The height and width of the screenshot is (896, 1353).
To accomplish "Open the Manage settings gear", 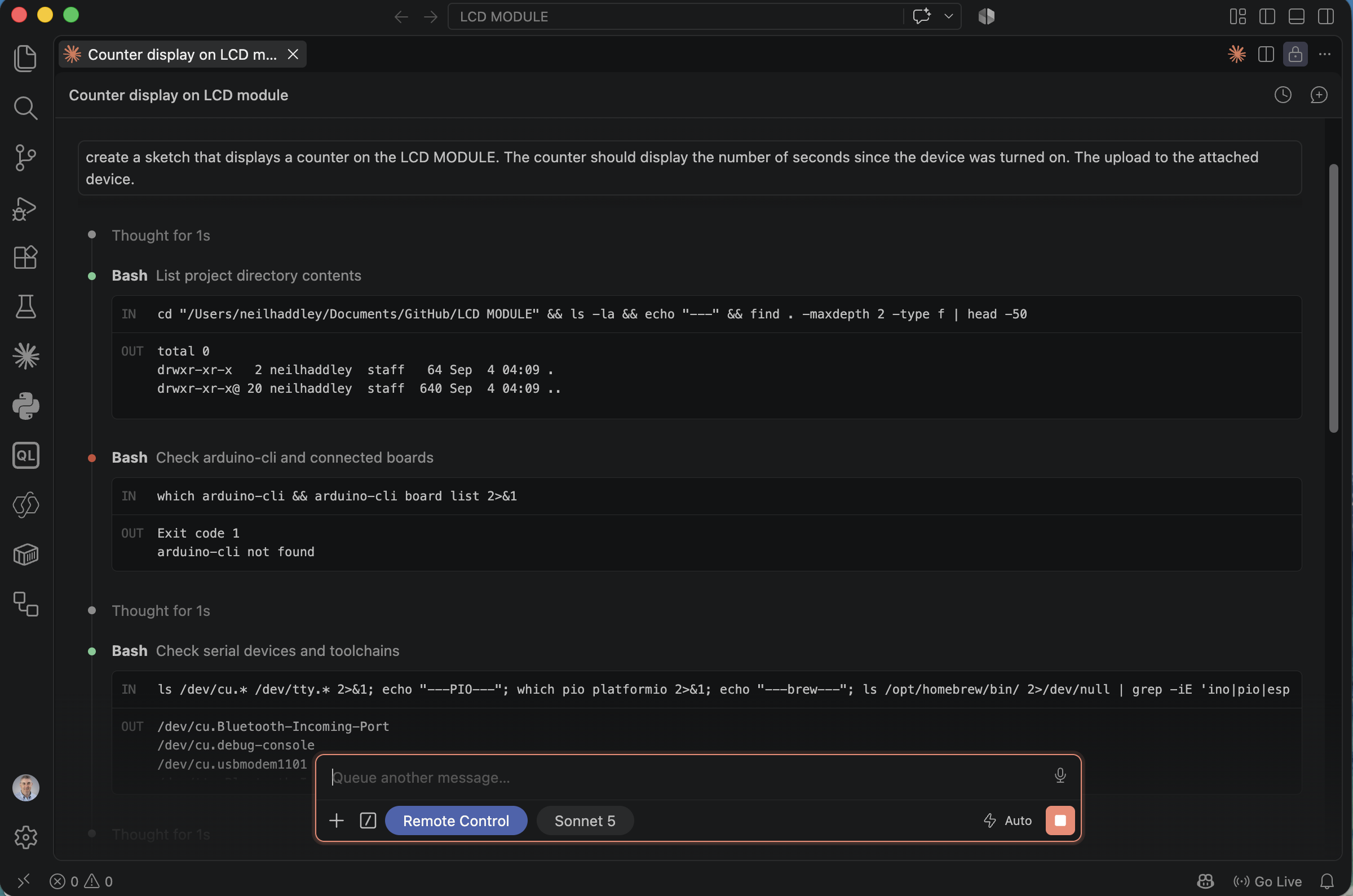I will (x=25, y=837).
